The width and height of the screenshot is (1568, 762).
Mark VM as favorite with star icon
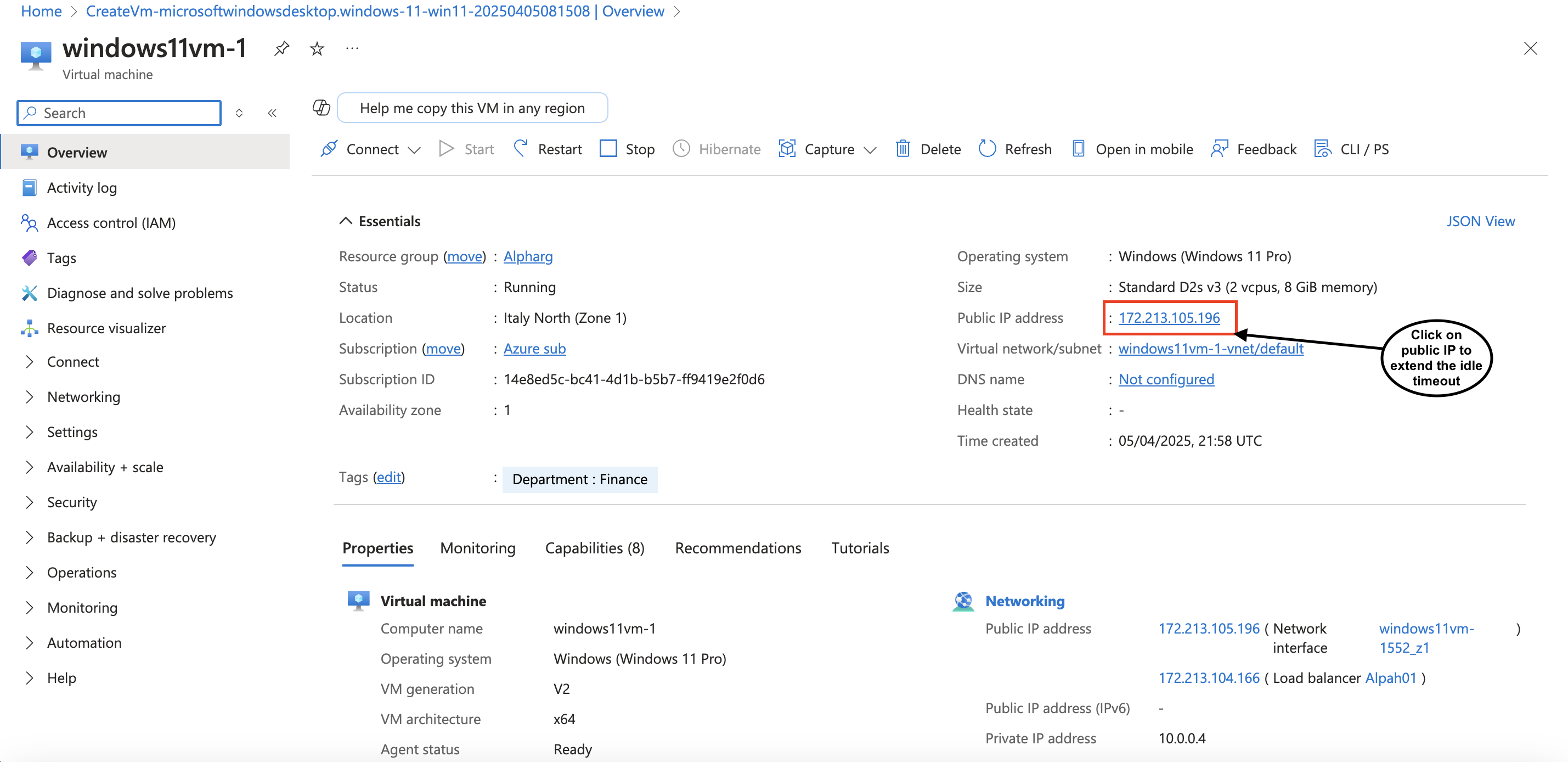[x=317, y=48]
